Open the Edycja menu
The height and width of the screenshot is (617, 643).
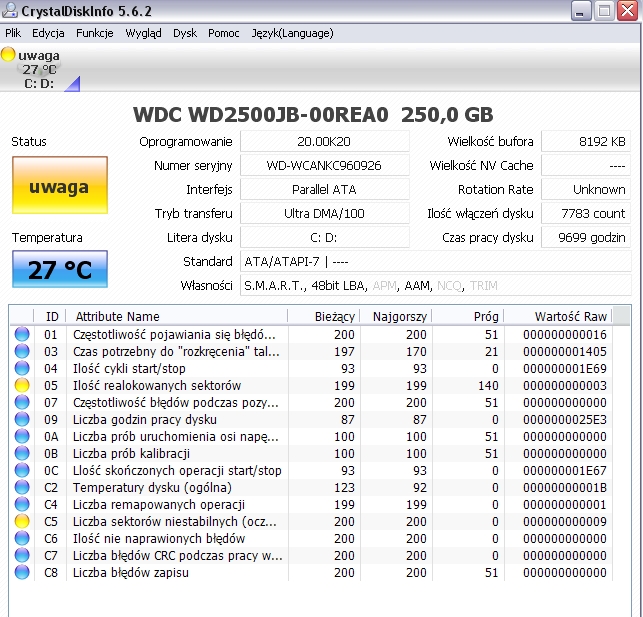coord(48,33)
